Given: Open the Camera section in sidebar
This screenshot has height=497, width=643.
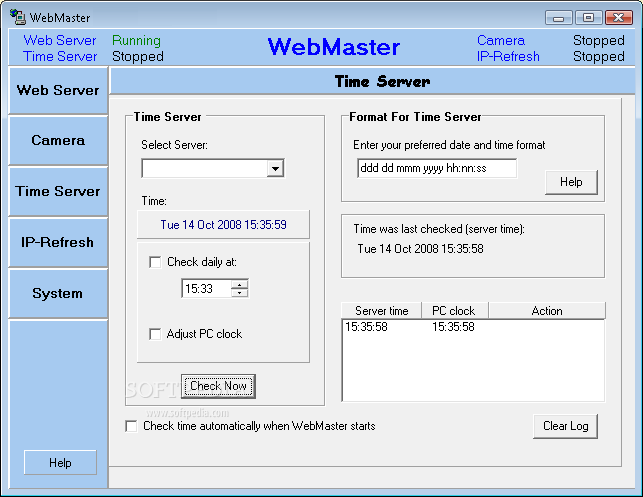Looking at the screenshot, I should coord(58,141).
